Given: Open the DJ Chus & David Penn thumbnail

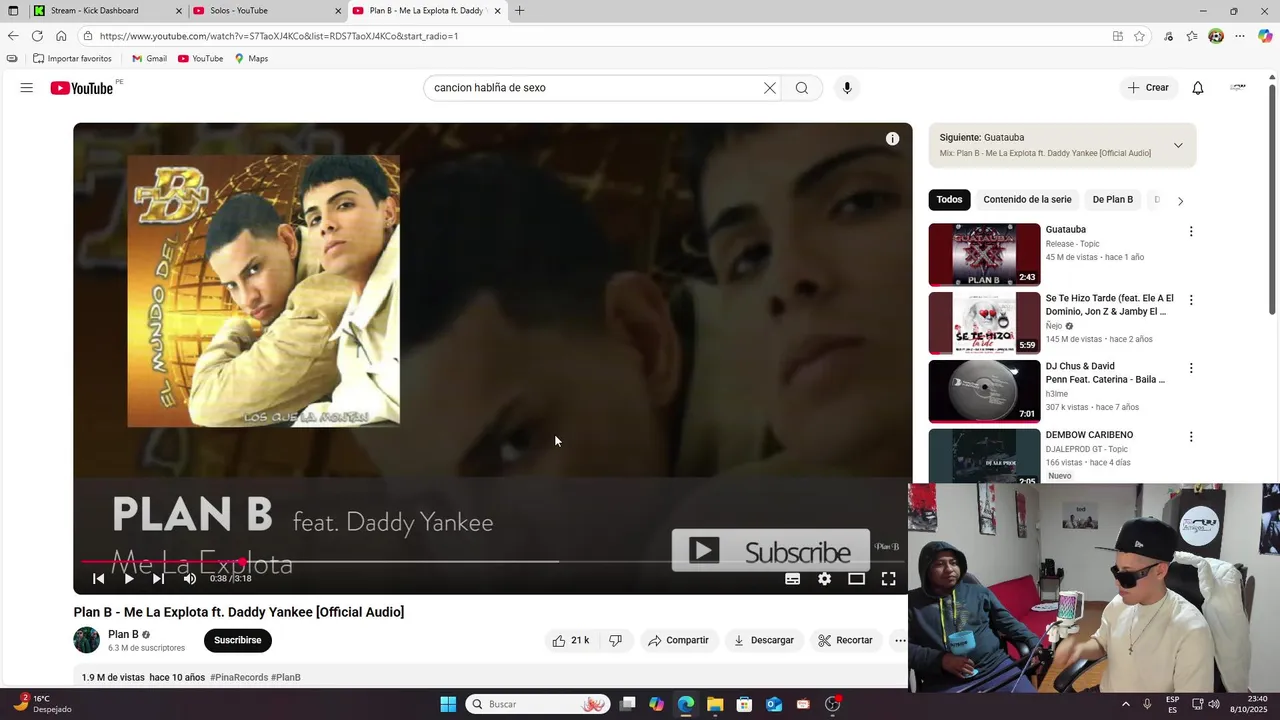Looking at the screenshot, I should tap(985, 391).
